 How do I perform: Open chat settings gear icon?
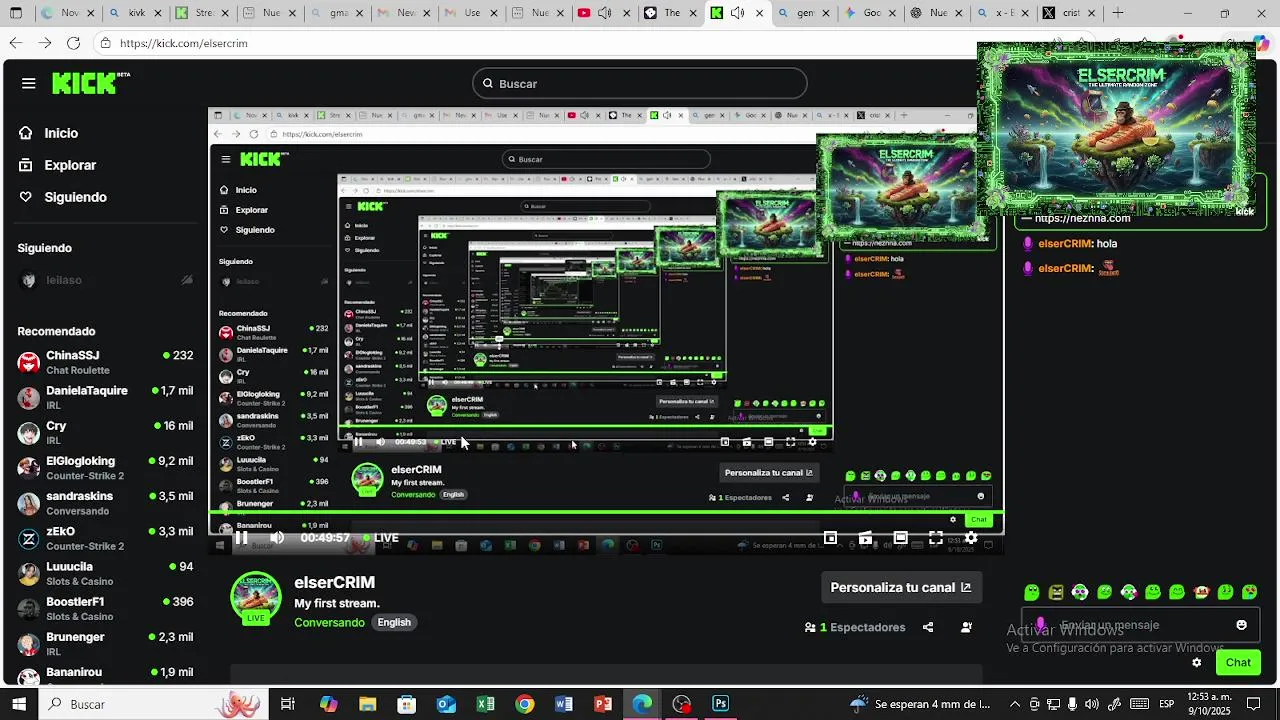point(1196,662)
